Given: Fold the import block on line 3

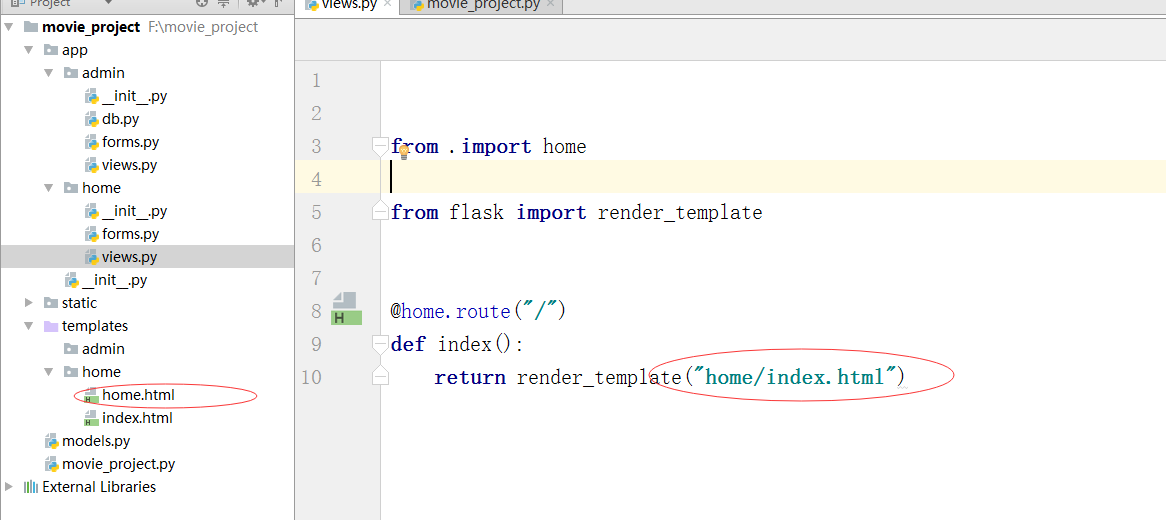Looking at the screenshot, I should 380,146.
